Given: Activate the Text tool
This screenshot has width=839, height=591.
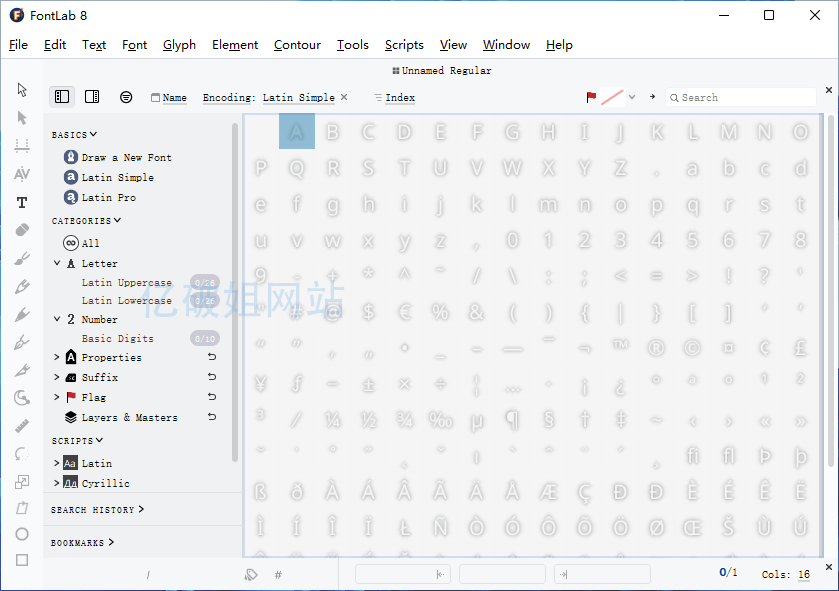Looking at the screenshot, I should click(21, 202).
